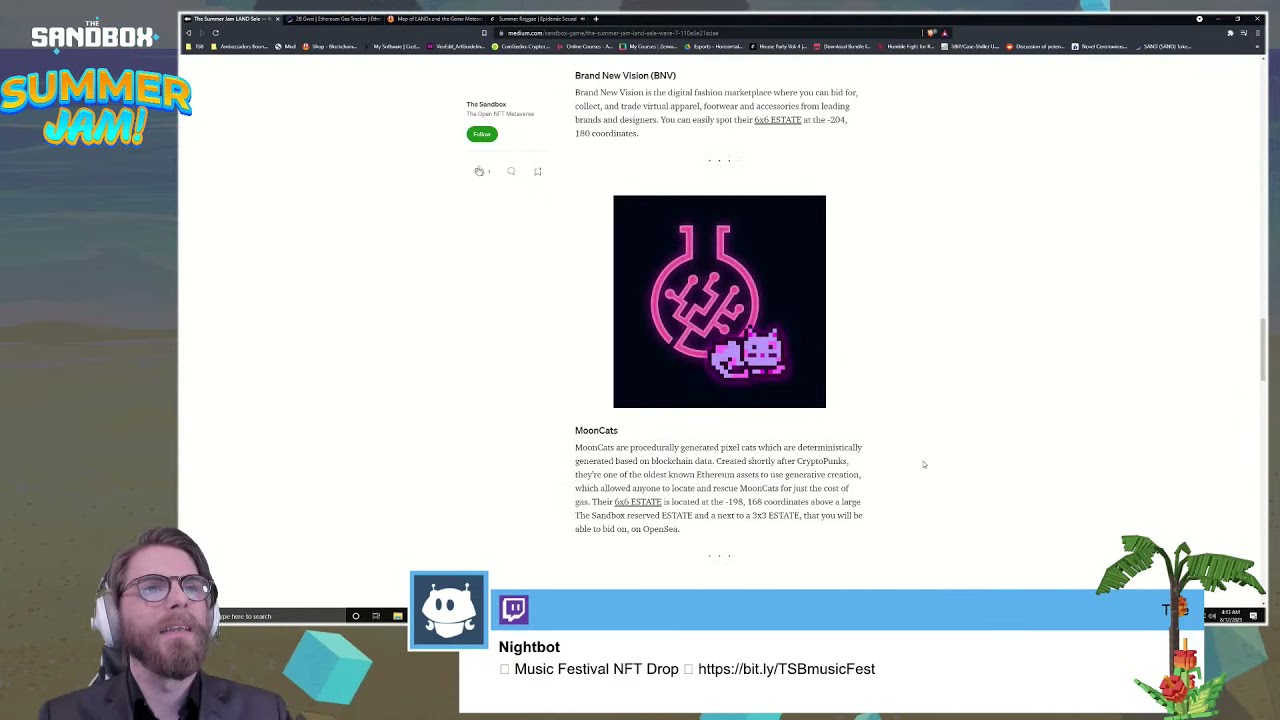Switch to Summer Reggae Epidemic Sound tab
This screenshot has width=1280, height=720.
tap(536, 19)
